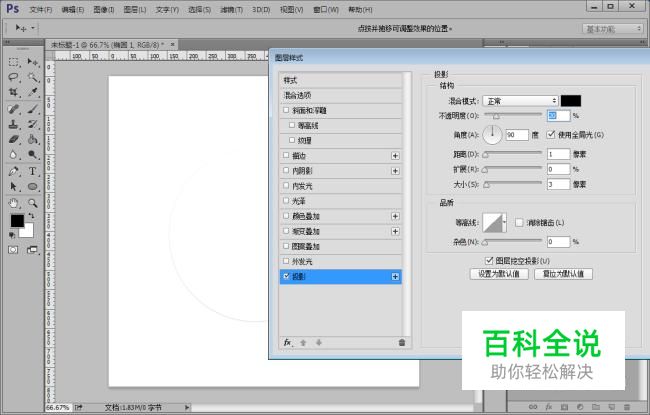Viewport: 650px width, 415px height.
Task: Open the 图像(I) menu
Action: click(x=104, y=9)
